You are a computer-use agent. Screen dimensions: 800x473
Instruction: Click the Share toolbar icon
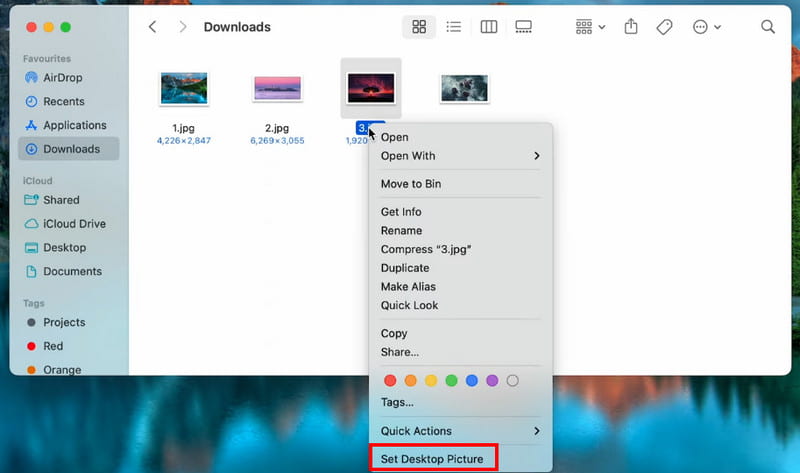coord(631,27)
